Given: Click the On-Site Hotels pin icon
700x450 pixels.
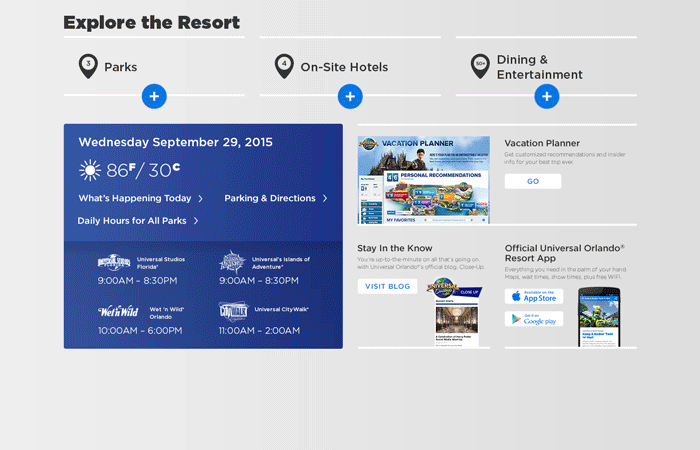Looking at the screenshot, I should click(x=285, y=67).
